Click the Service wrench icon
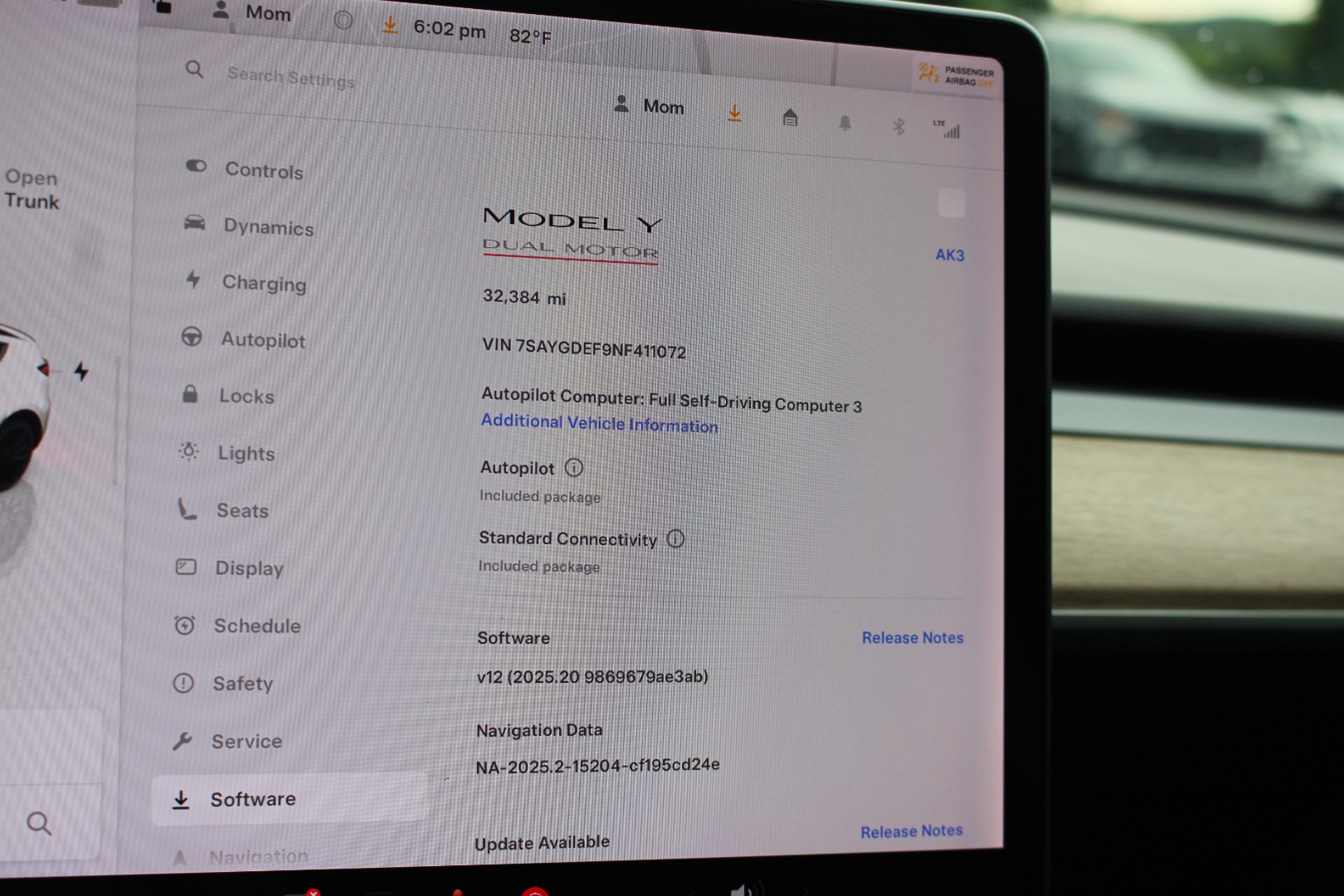Screen dimensions: 1344x896 [182, 740]
